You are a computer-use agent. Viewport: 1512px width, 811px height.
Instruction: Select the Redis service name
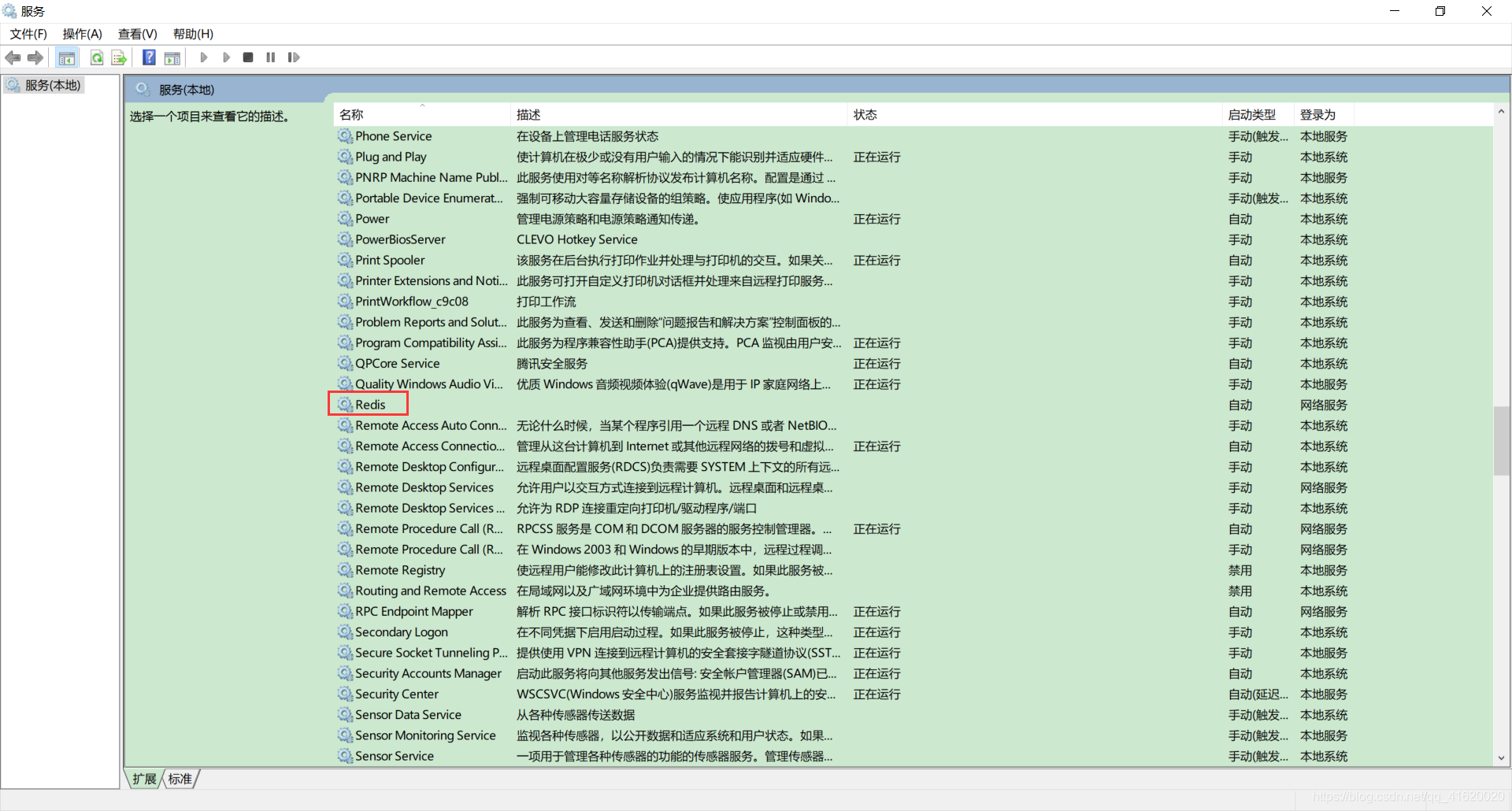pyautogui.click(x=370, y=405)
